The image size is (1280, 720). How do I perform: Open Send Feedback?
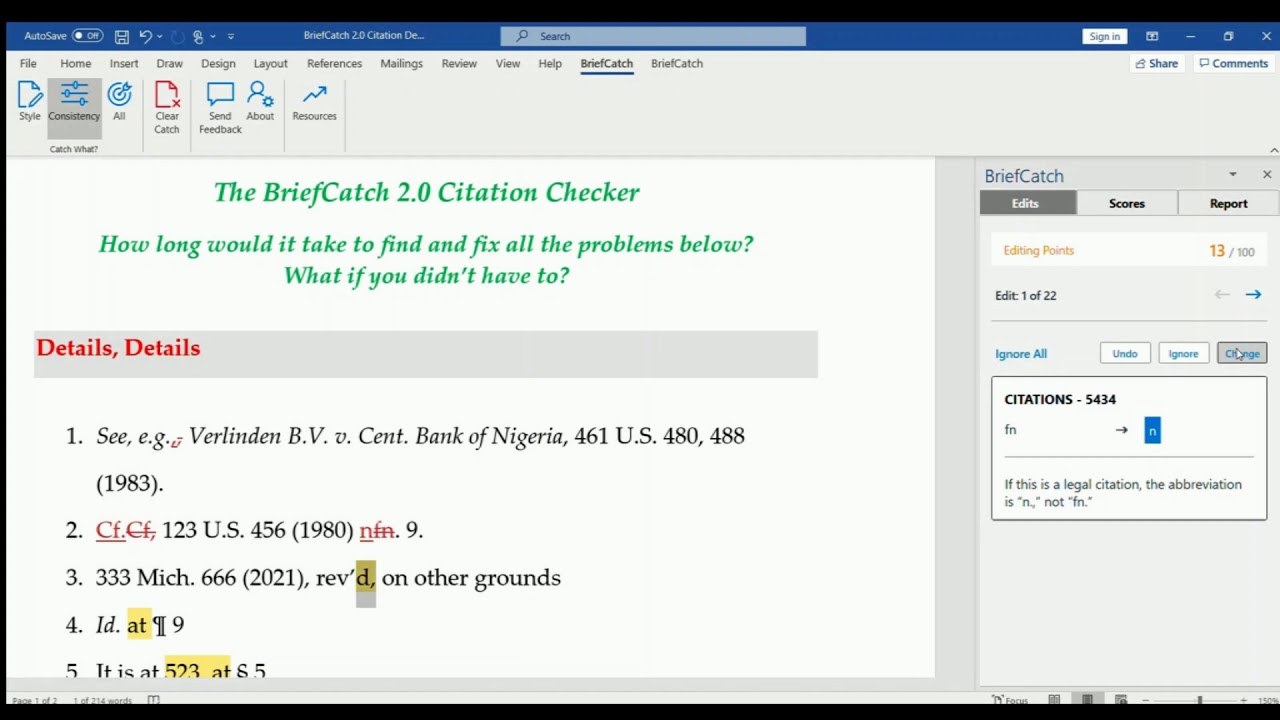[220, 108]
